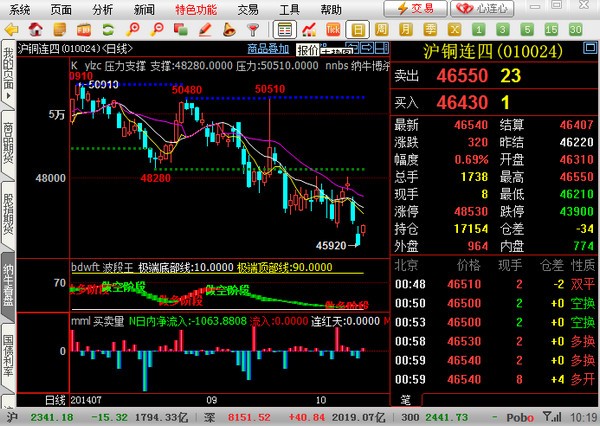Click the yellow notes stack icon

60,29
